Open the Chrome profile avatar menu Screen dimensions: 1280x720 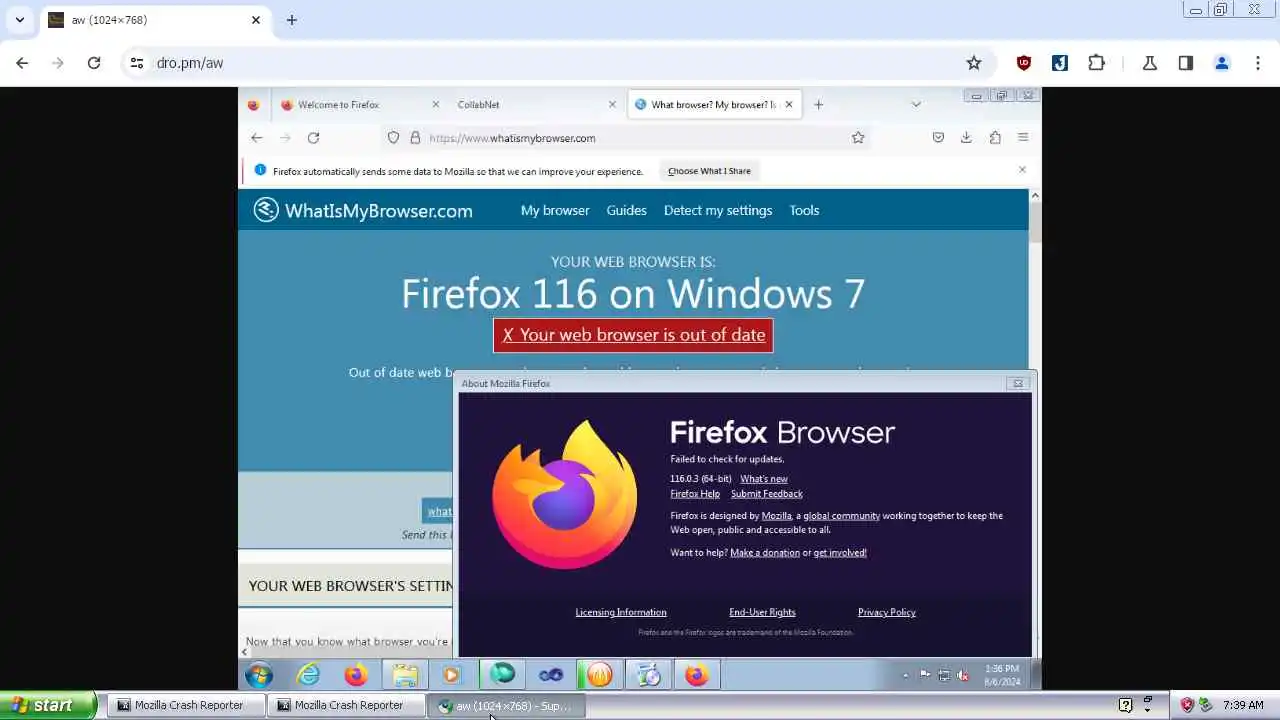pos(1222,63)
